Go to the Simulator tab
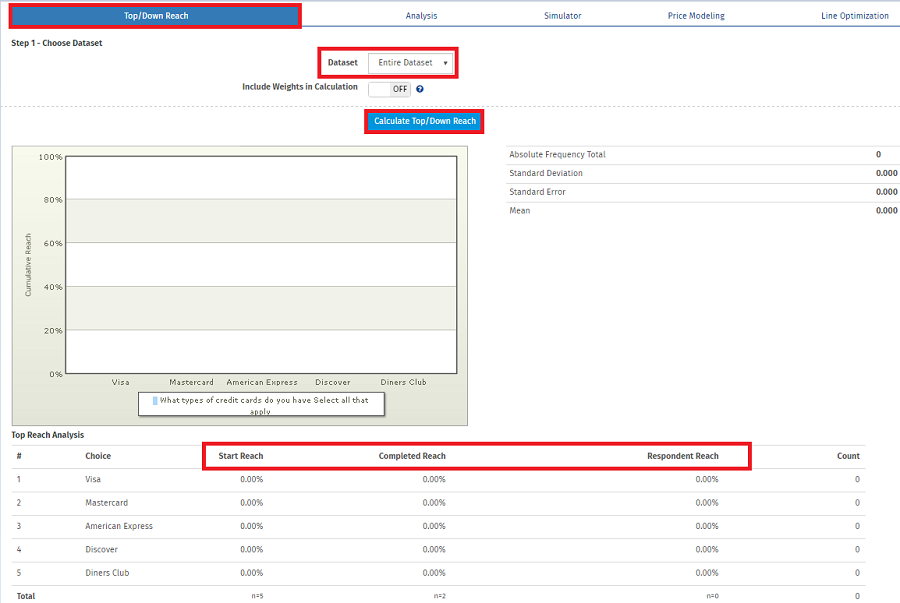 [x=562, y=16]
